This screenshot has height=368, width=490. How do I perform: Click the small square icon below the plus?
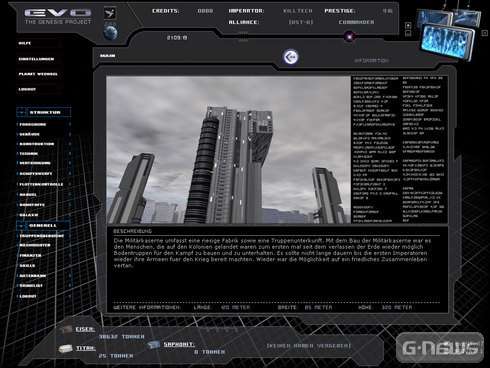pos(408,33)
